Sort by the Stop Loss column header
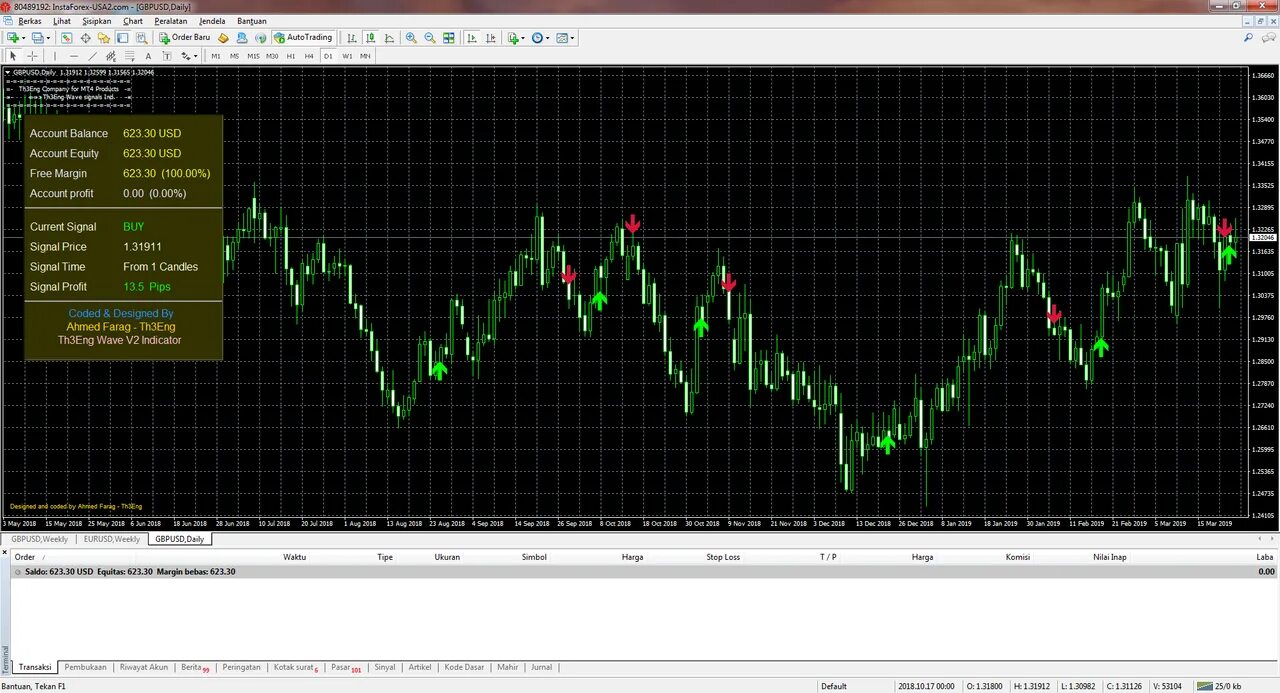 pyautogui.click(x=723, y=557)
